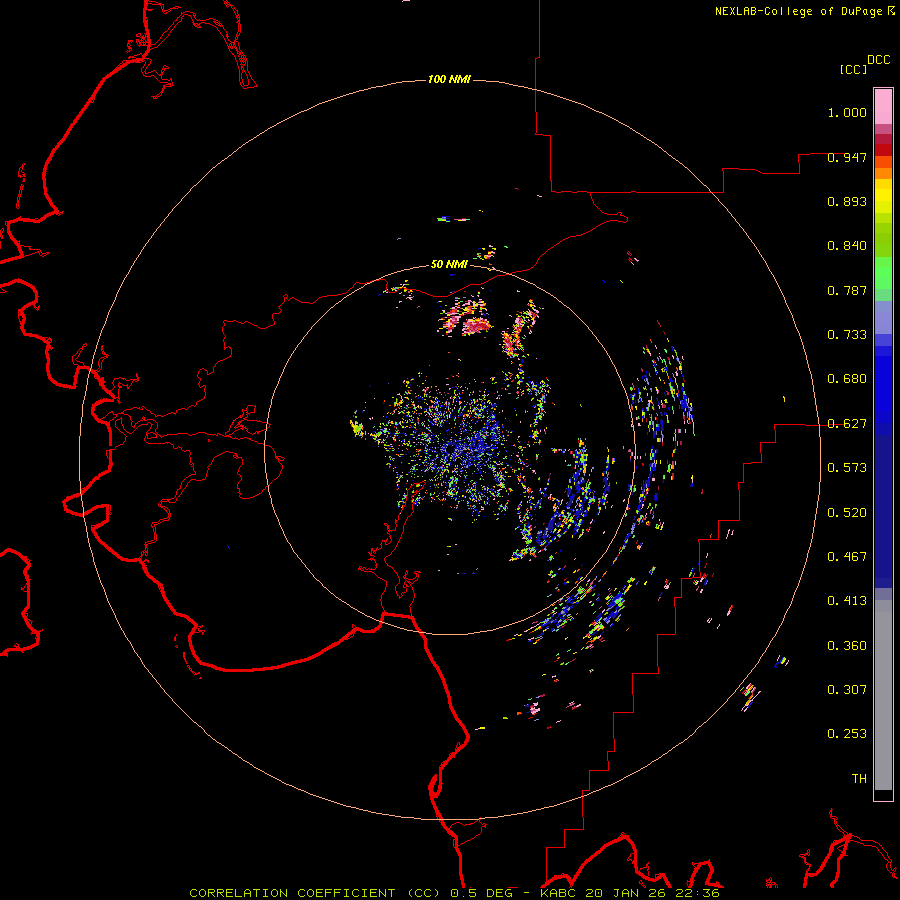Click the red segment of the color bar
Viewport: 900px width, 900px height.
883,150
